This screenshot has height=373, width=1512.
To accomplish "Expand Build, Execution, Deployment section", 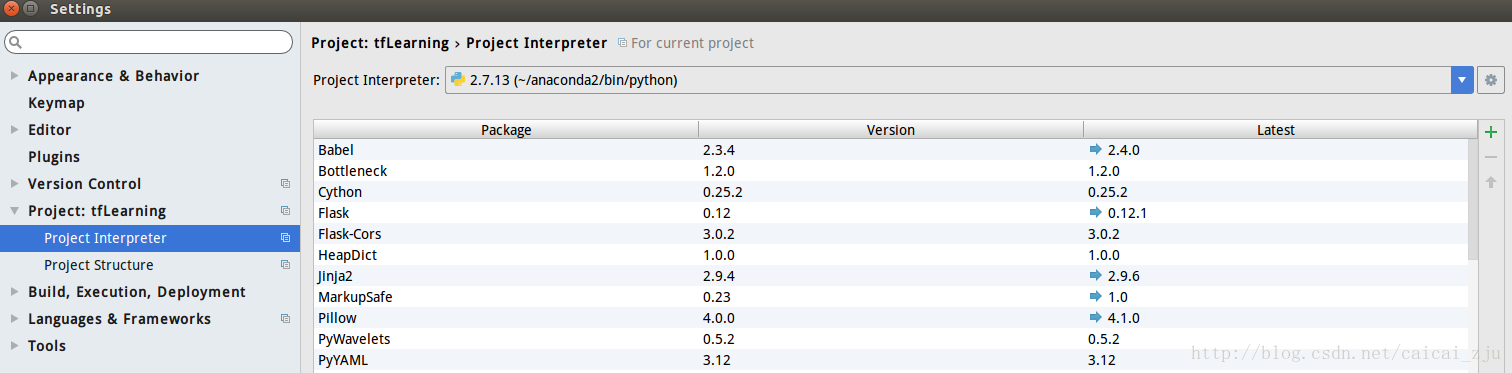I will tap(14, 292).
